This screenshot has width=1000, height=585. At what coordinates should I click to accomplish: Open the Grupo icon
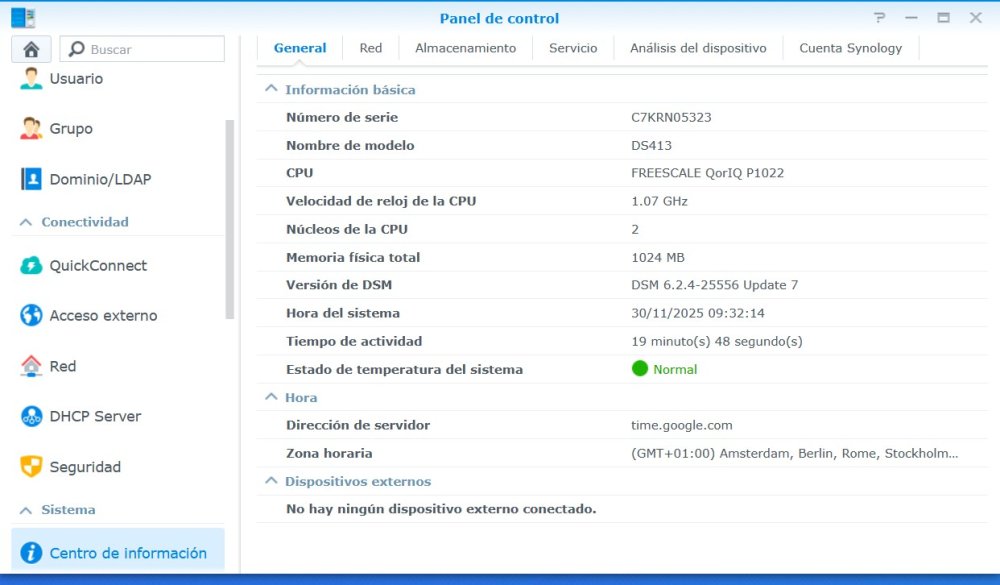(x=31, y=128)
